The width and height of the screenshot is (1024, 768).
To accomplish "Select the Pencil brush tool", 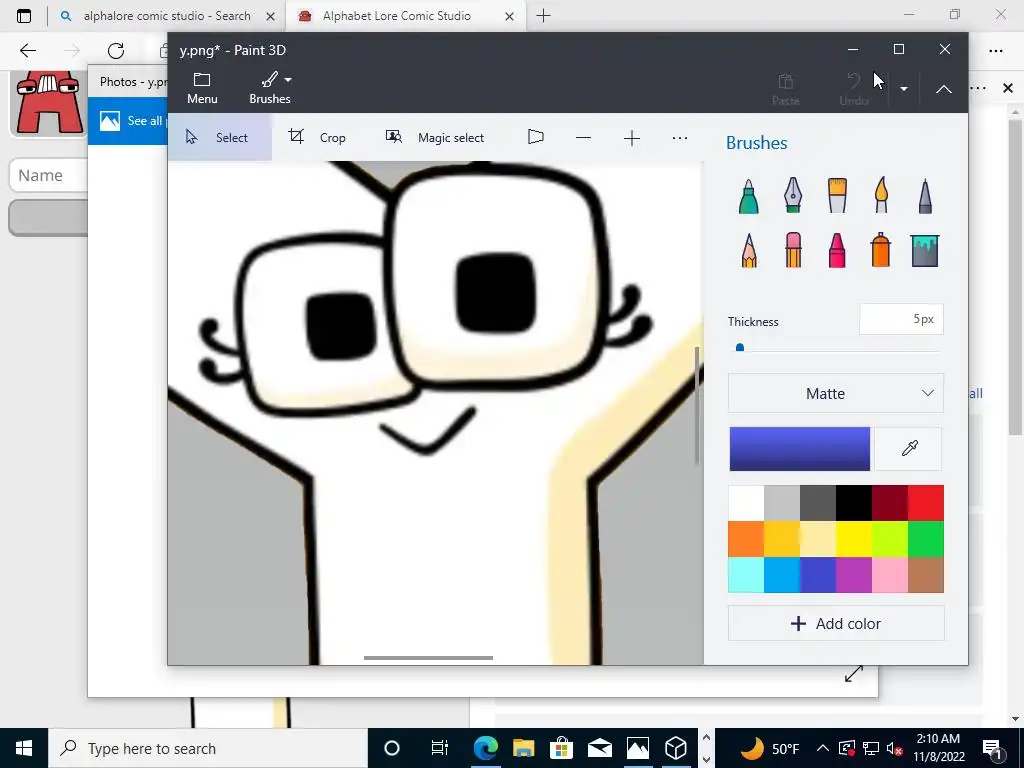I will [748, 250].
